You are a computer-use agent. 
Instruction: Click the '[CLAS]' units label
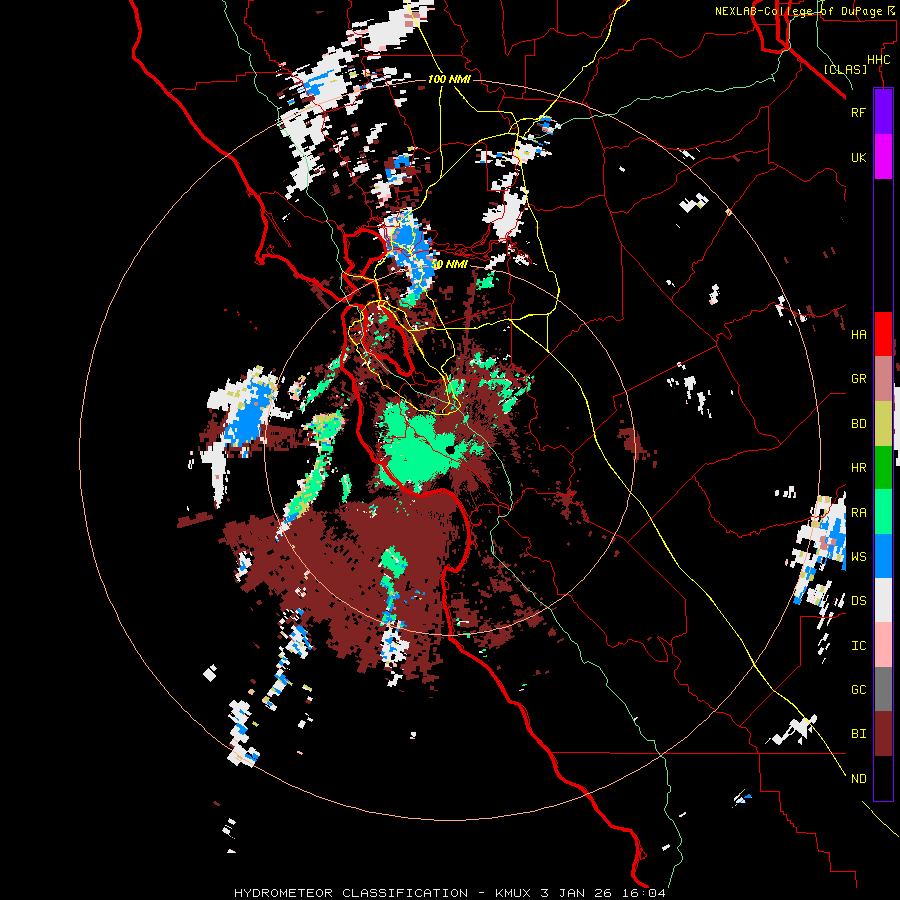click(x=845, y=69)
